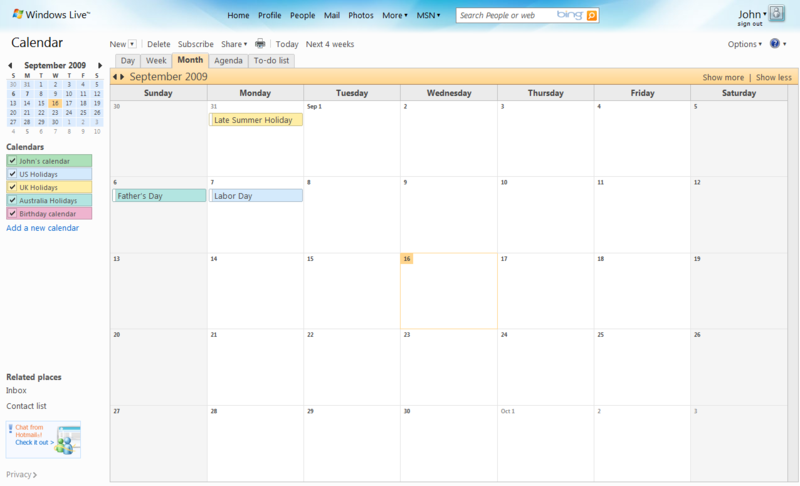
Task: Click Delete in the toolbar
Action: pyautogui.click(x=159, y=44)
